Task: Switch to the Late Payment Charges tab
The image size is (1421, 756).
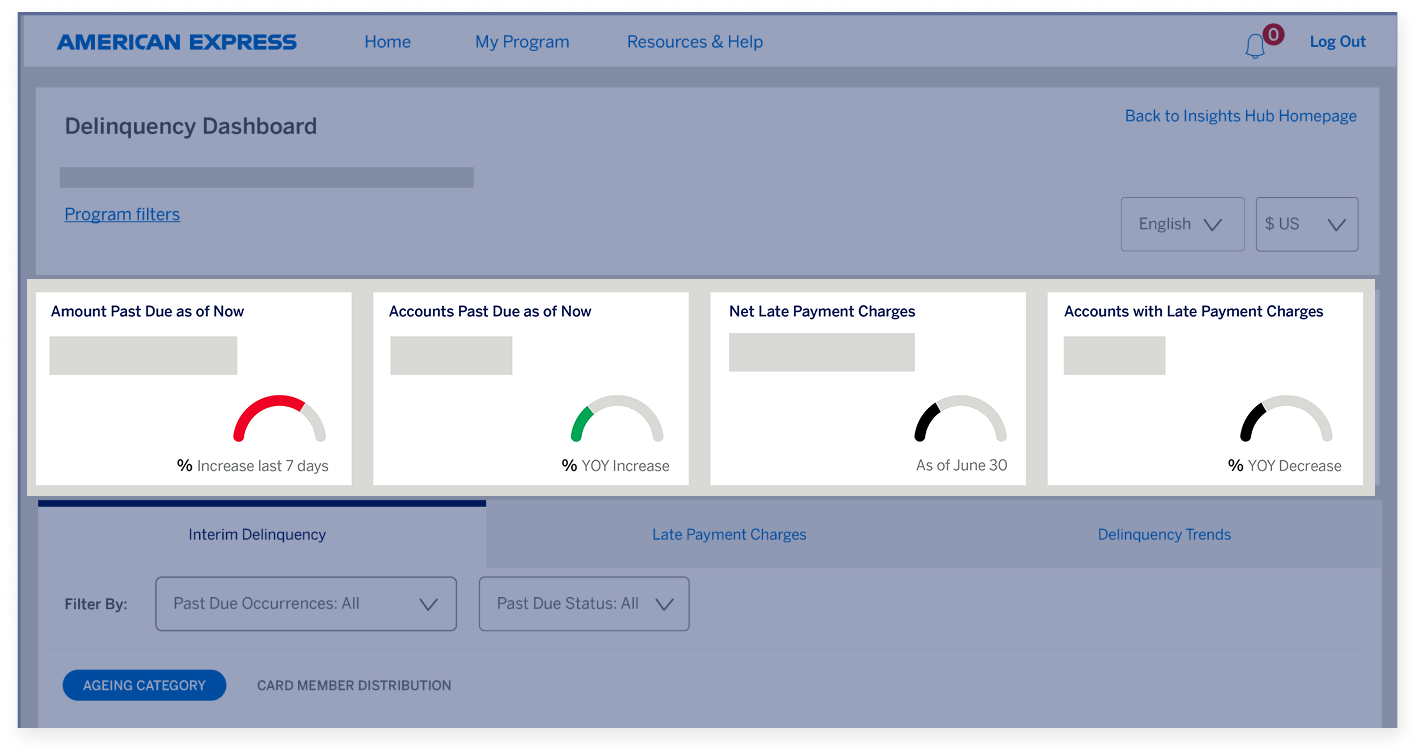Action: pyautogui.click(x=729, y=534)
